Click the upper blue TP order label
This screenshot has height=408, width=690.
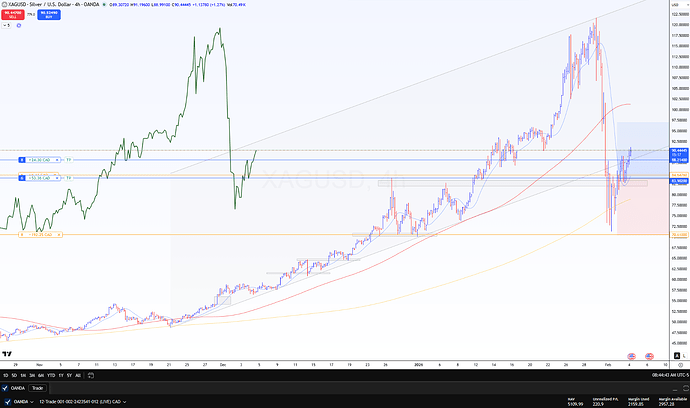tap(68, 160)
